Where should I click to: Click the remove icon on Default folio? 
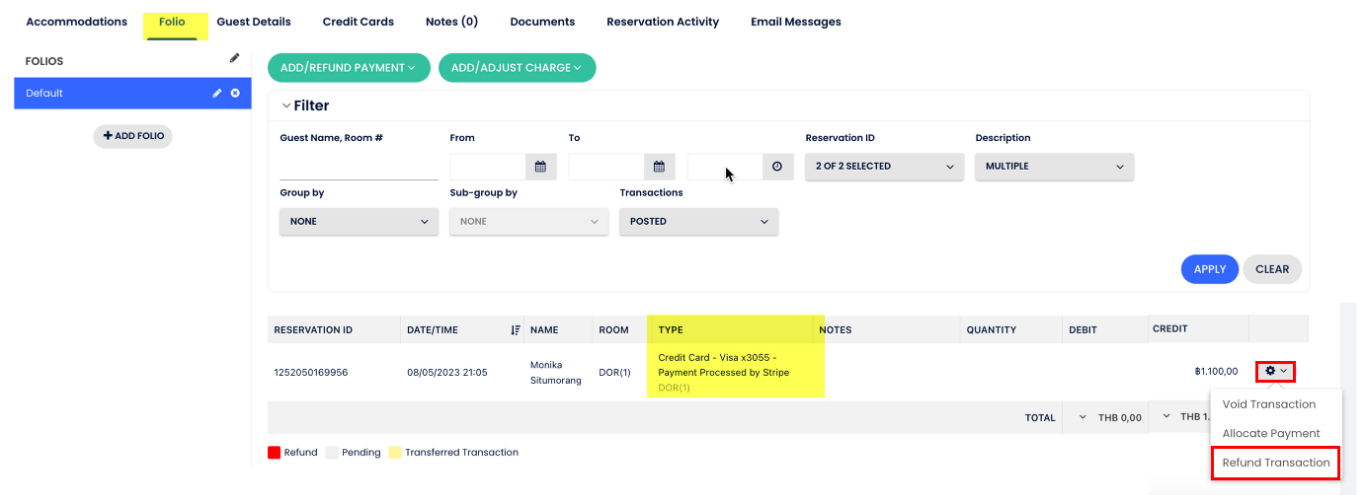[x=235, y=93]
